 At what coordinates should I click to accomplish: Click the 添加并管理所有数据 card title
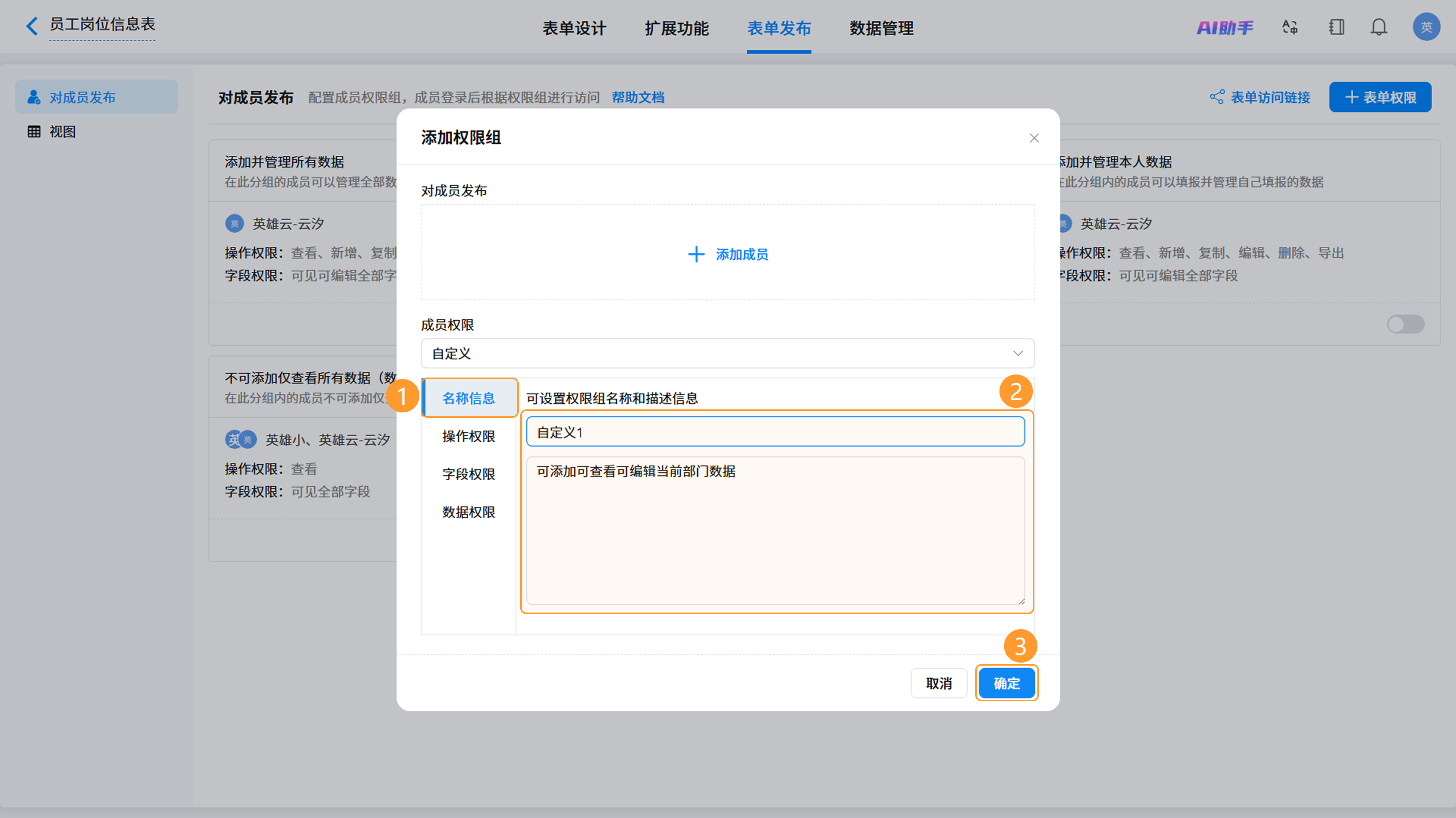point(284,161)
